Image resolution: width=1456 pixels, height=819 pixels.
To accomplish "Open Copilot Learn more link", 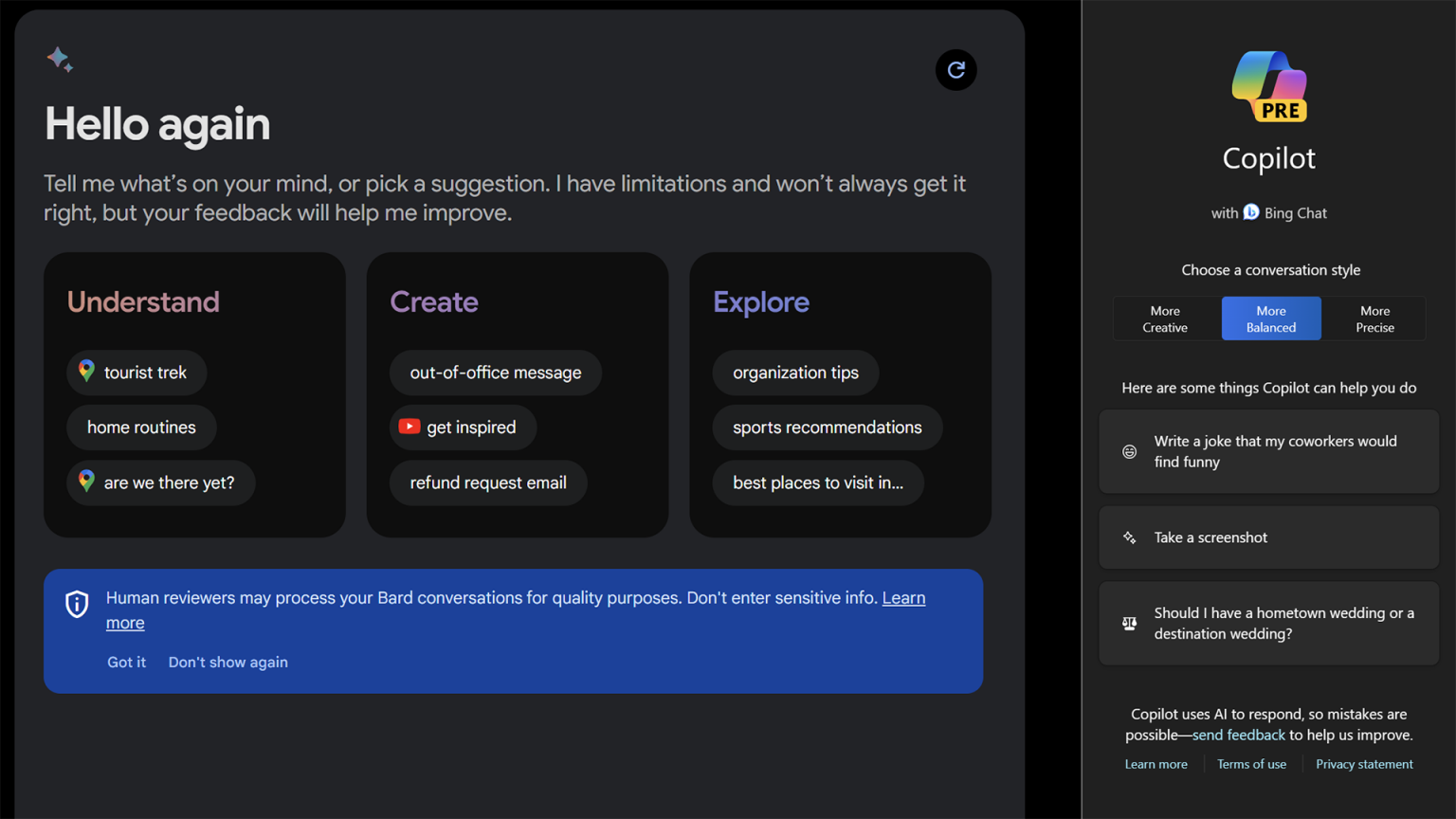I will 1156,764.
